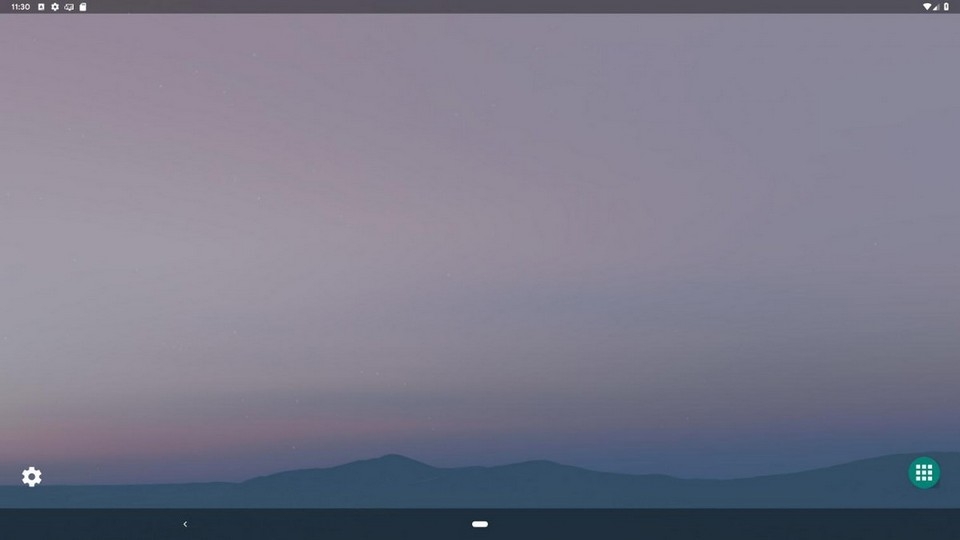Click the Wi-Fi icon in status bar
Image resolution: width=960 pixels, height=540 pixels.
tap(927, 7)
